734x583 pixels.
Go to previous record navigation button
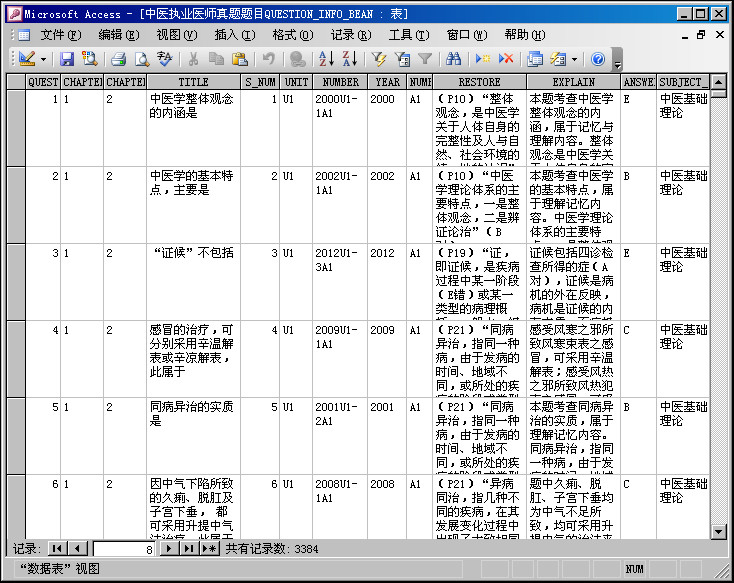[77, 548]
